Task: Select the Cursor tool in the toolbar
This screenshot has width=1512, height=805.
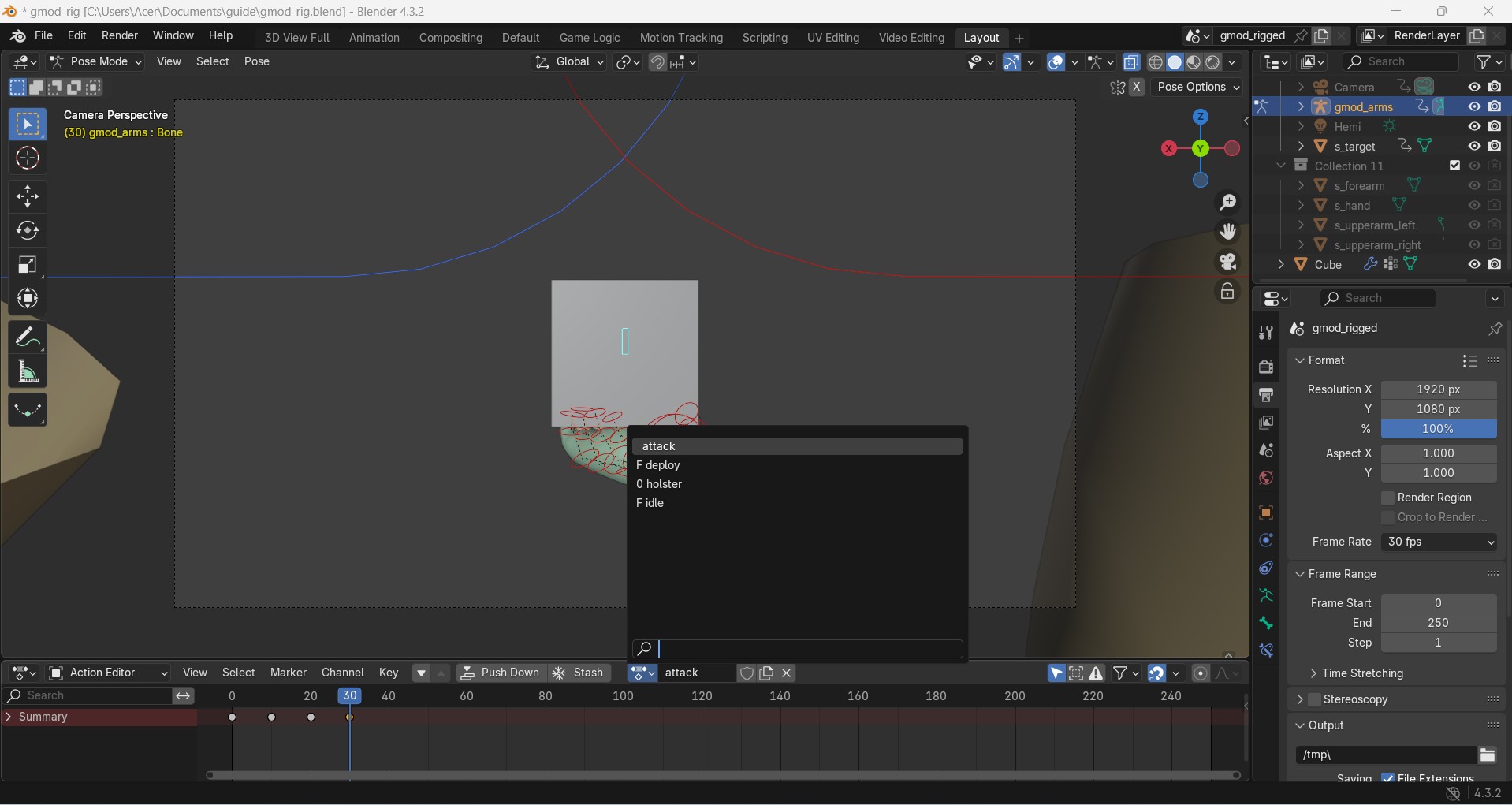Action: pos(28,159)
